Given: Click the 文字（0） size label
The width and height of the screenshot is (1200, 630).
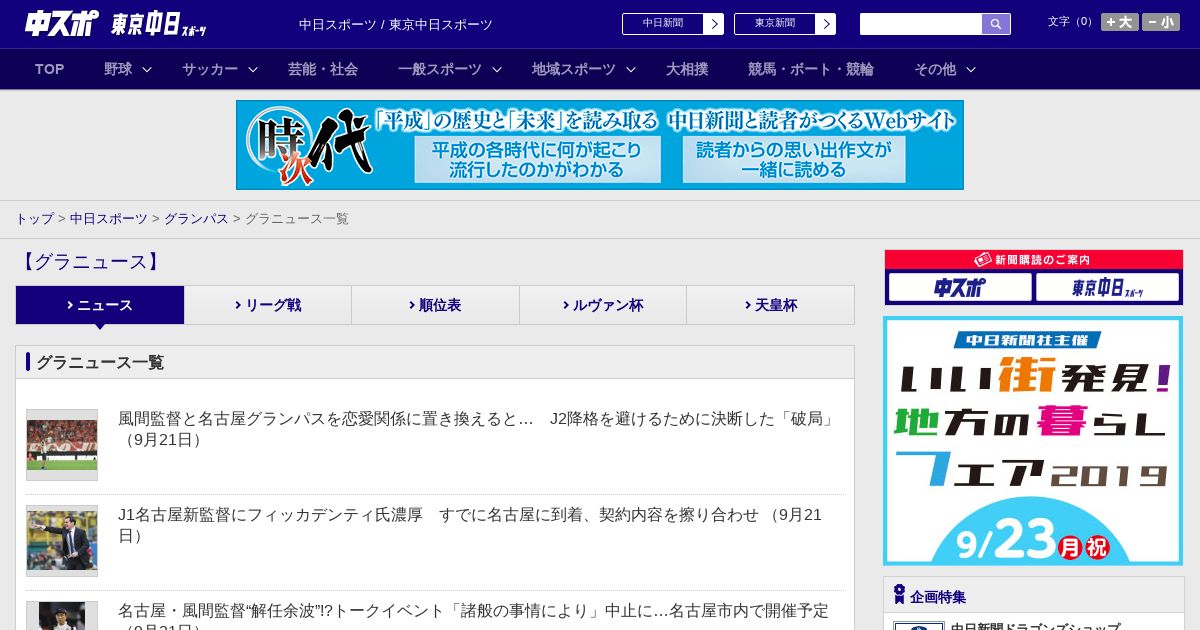Looking at the screenshot, I should (1072, 22).
